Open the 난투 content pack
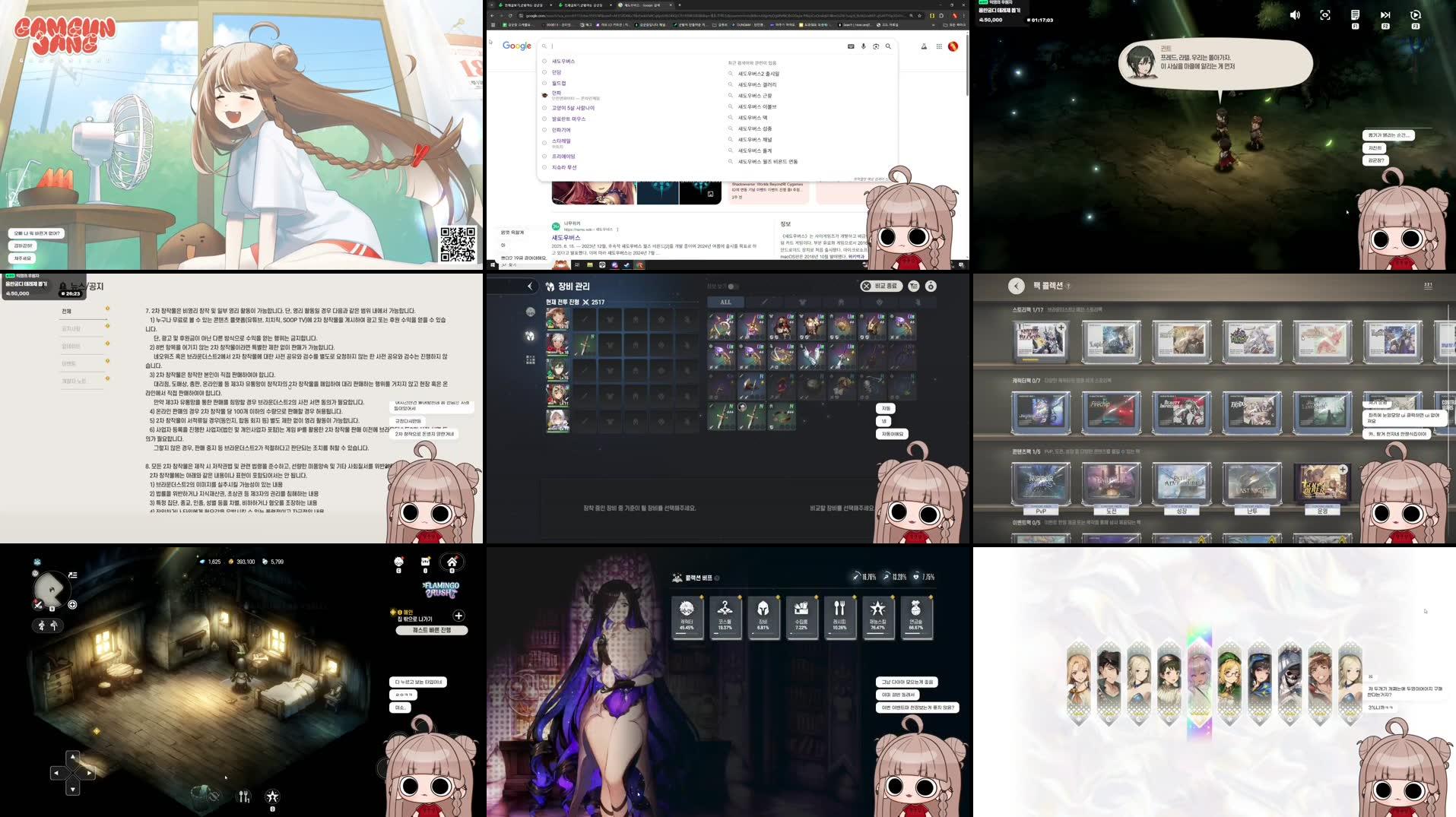This screenshot has height=817, width=1456. (x=1251, y=487)
